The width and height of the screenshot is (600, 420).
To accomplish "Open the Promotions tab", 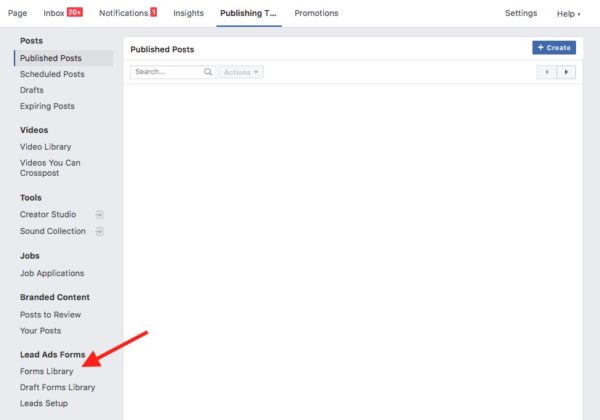I will 316,13.
